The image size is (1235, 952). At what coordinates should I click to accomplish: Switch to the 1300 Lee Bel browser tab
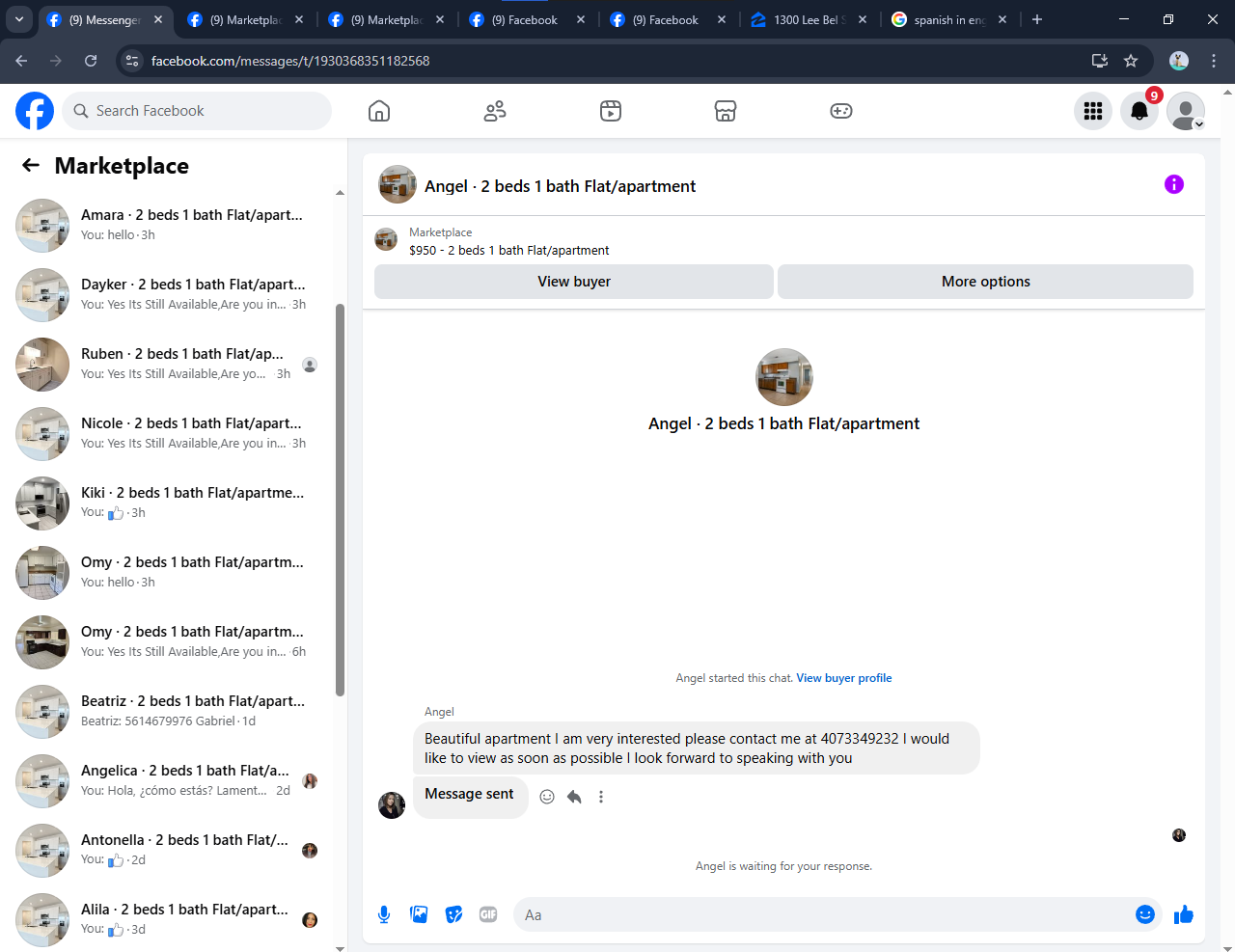(x=809, y=19)
